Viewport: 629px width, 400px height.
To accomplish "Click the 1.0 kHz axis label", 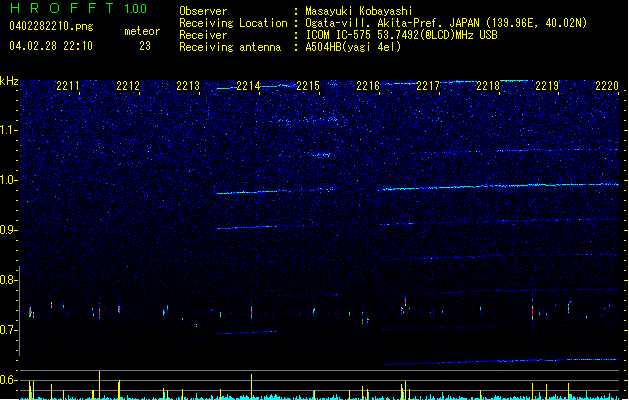I will (8, 181).
